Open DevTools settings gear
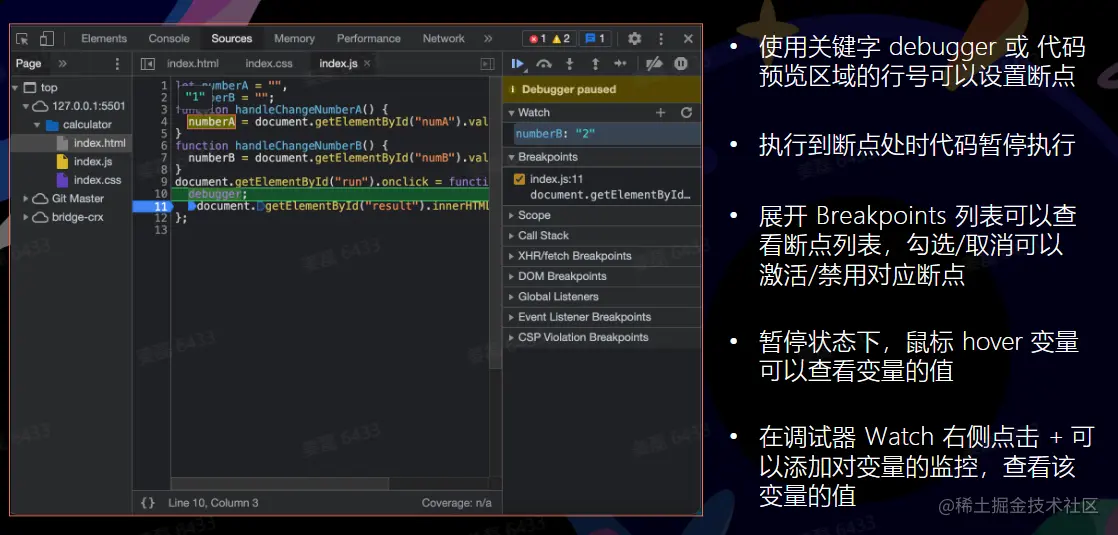Viewport: 1118px width, 535px height. click(x=635, y=39)
